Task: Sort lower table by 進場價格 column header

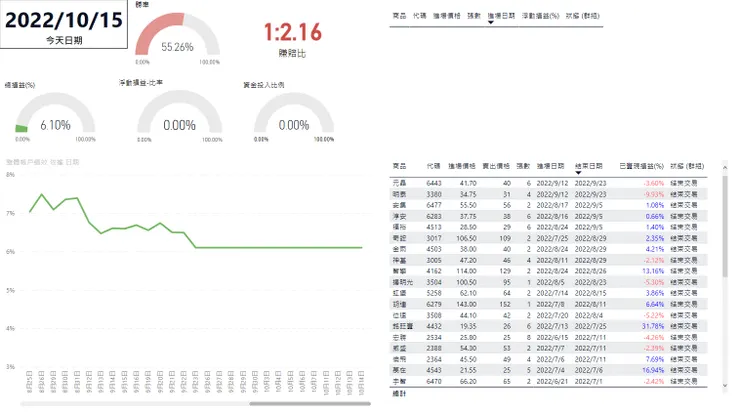Action: click(462, 166)
